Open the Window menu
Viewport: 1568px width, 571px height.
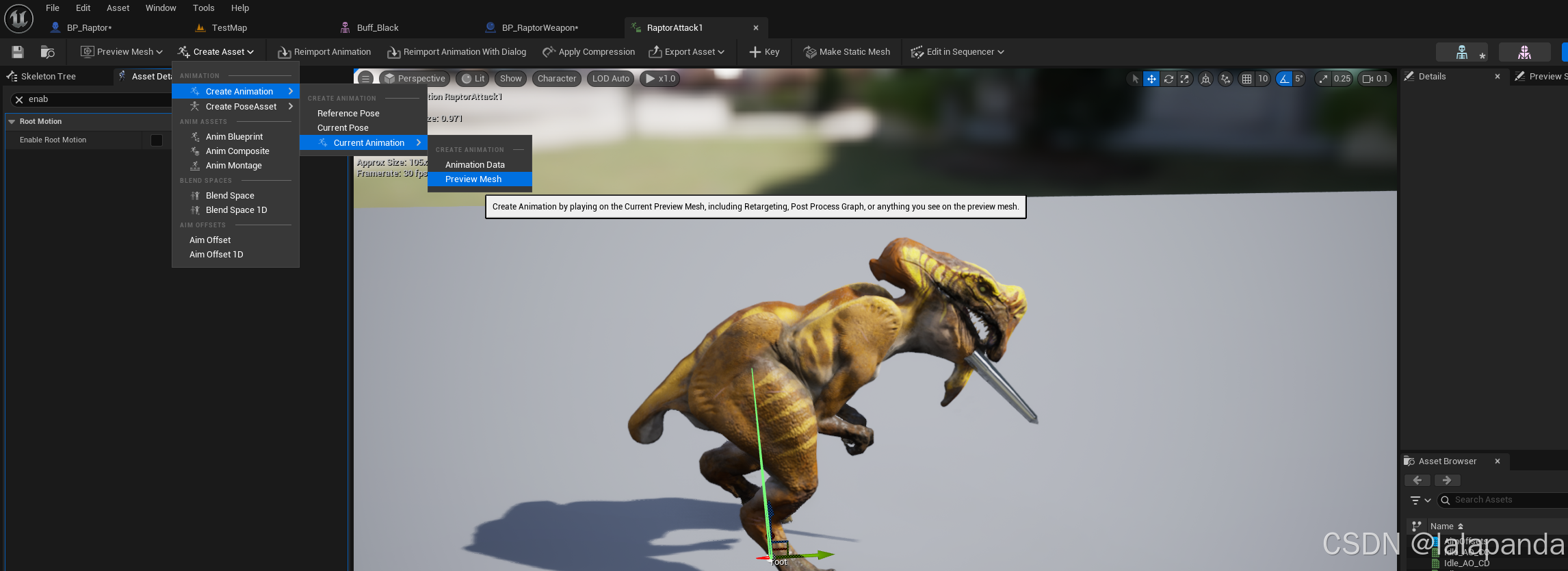click(161, 8)
